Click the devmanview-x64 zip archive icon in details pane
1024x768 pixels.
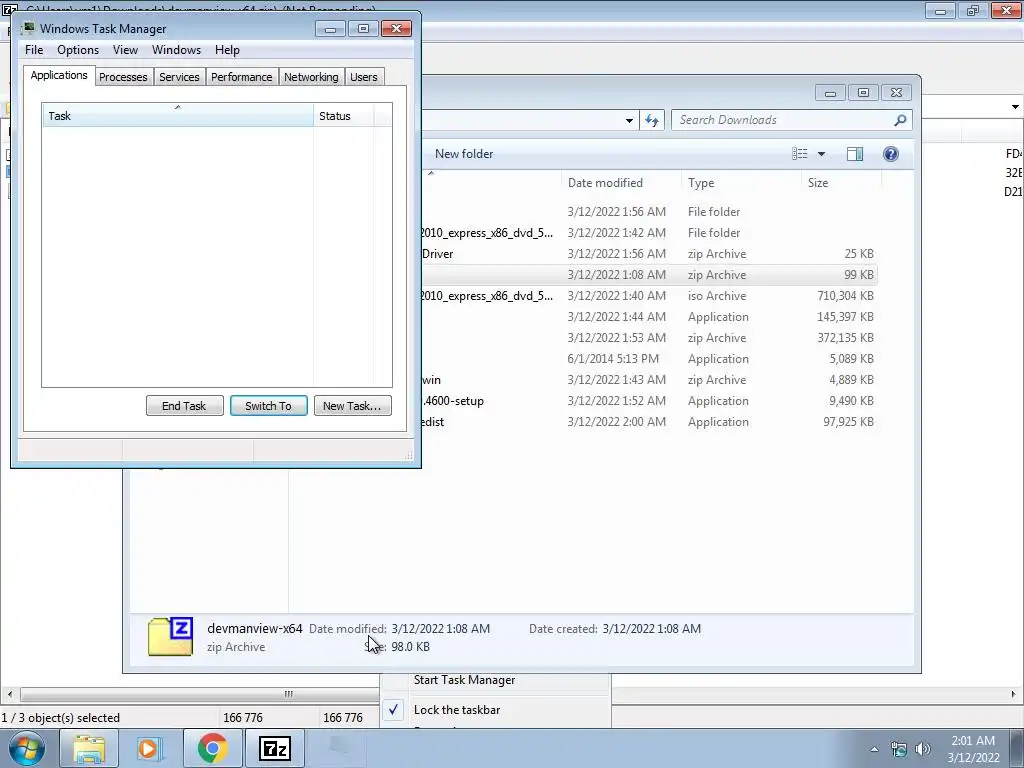pyautogui.click(x=170, y=636)
